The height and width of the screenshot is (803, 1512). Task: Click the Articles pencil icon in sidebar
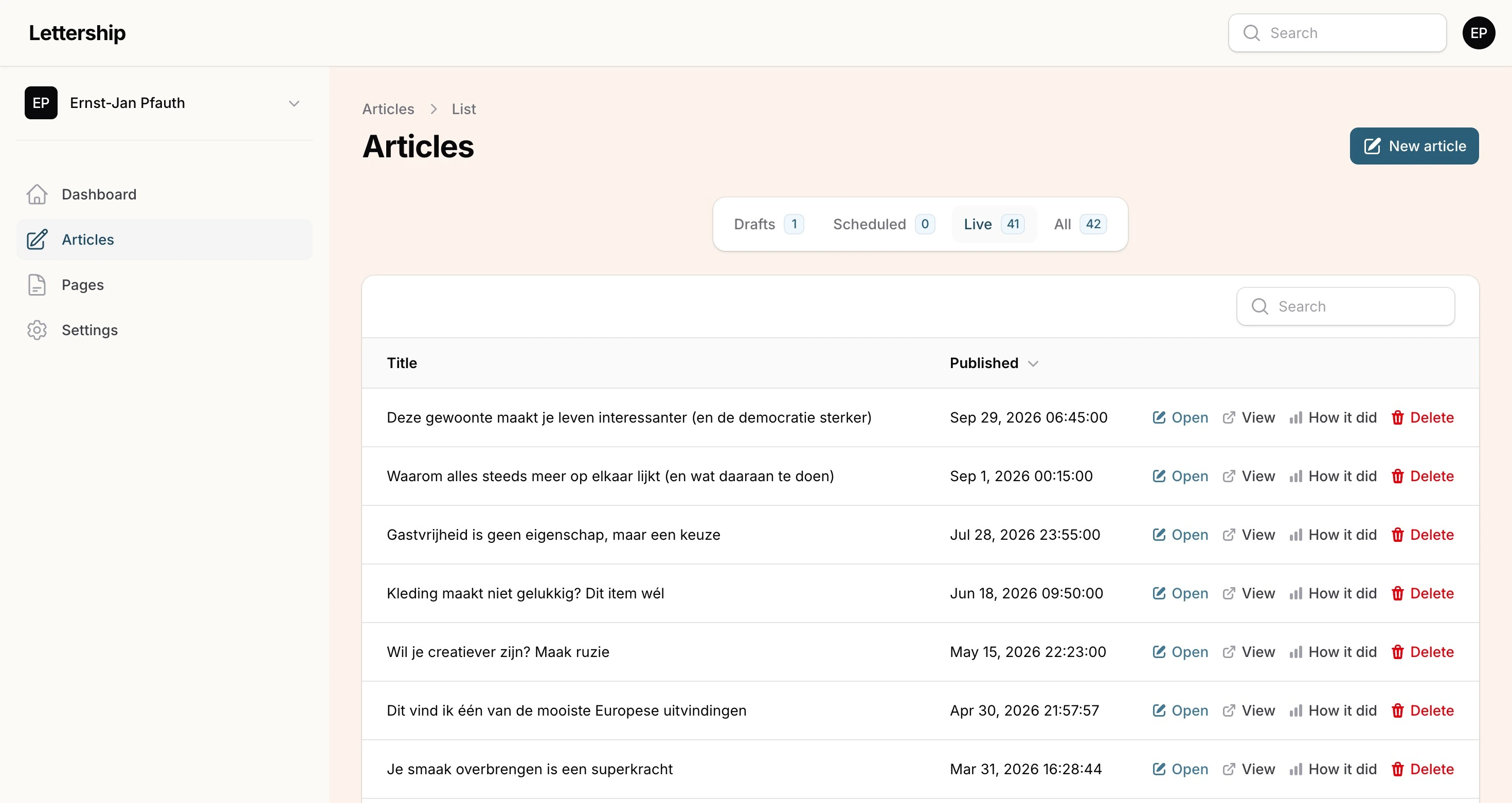coord(37,240)
